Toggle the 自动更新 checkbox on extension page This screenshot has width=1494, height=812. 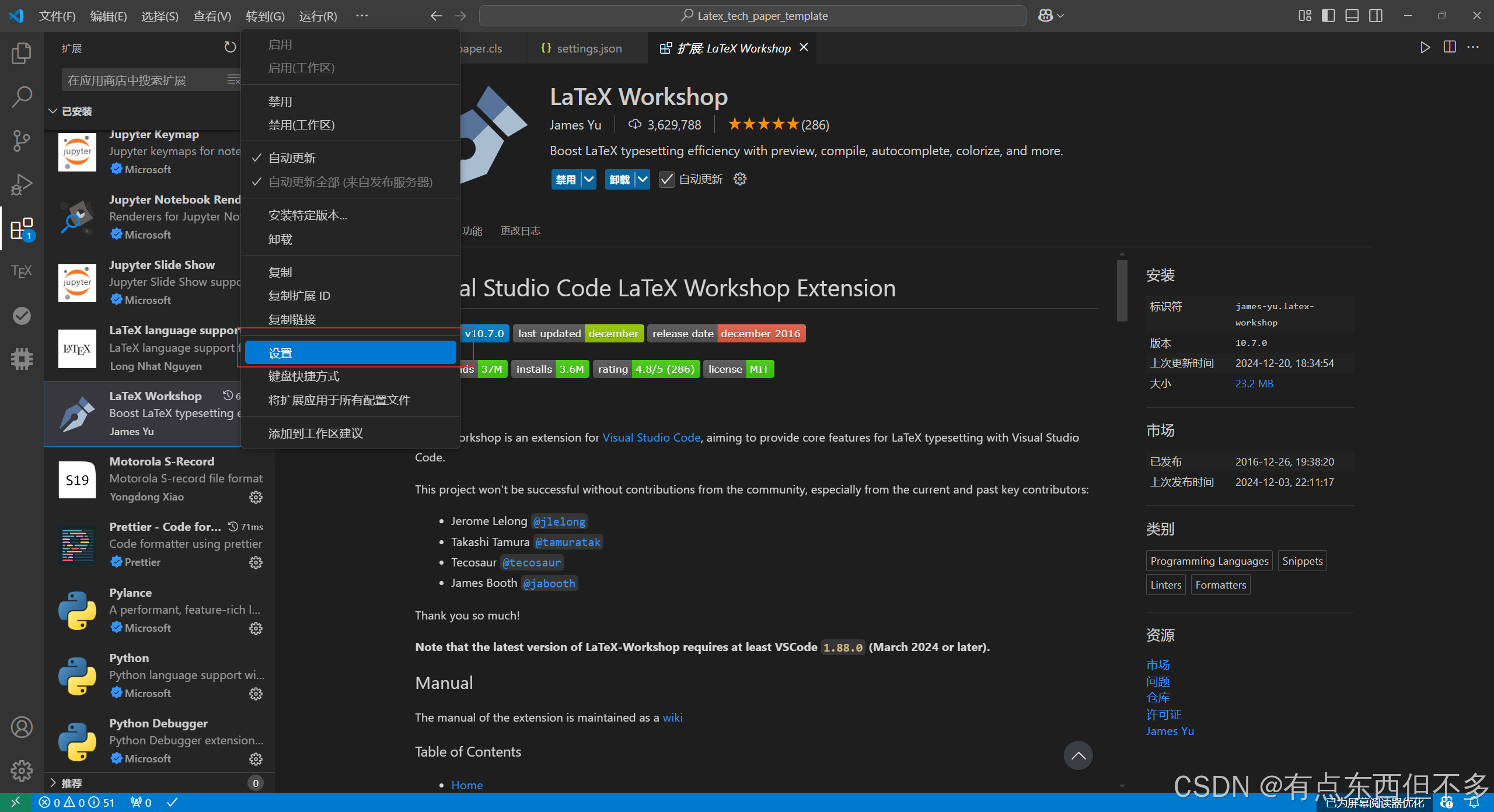[666, 179]
